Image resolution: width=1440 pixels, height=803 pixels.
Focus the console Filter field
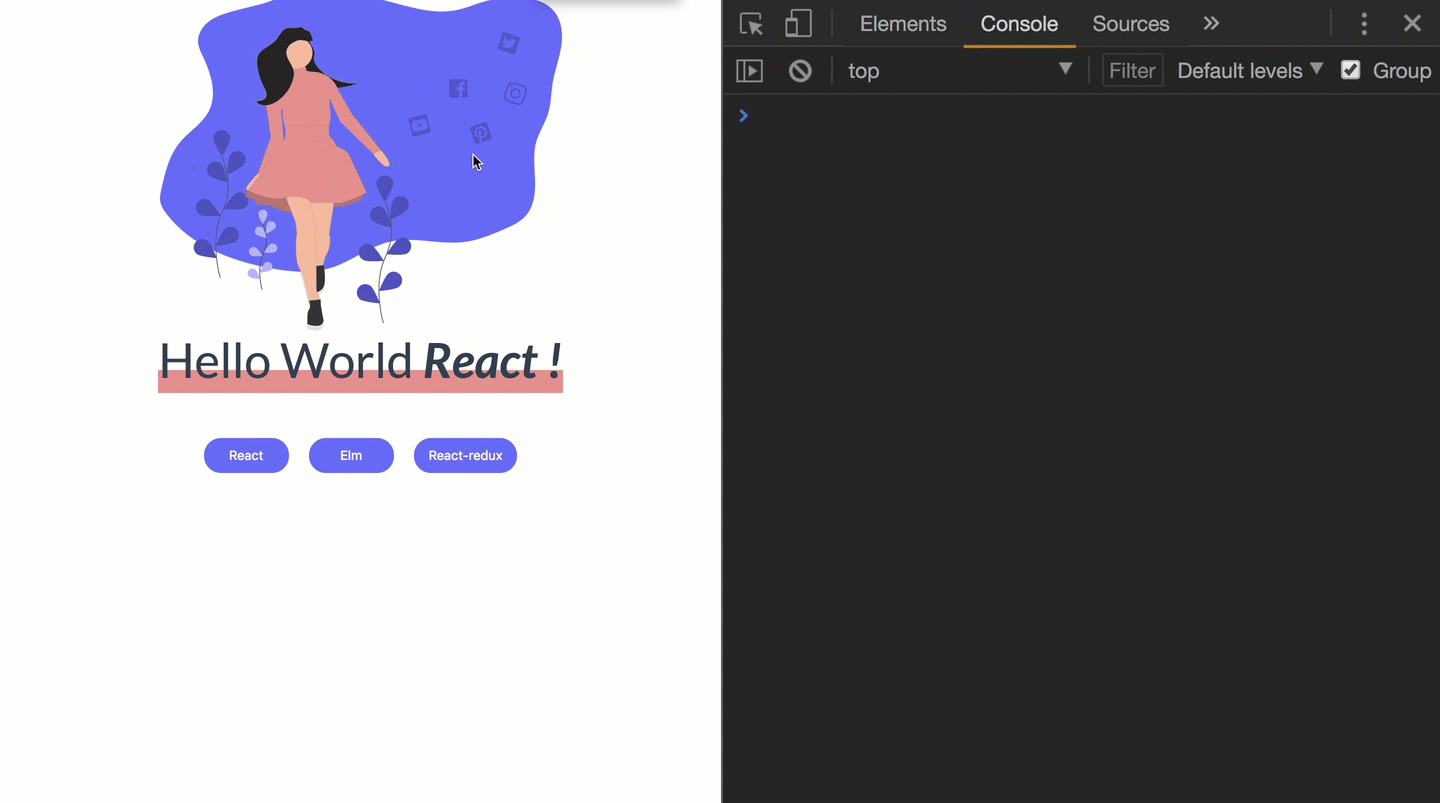click(x=1132, y=71)
